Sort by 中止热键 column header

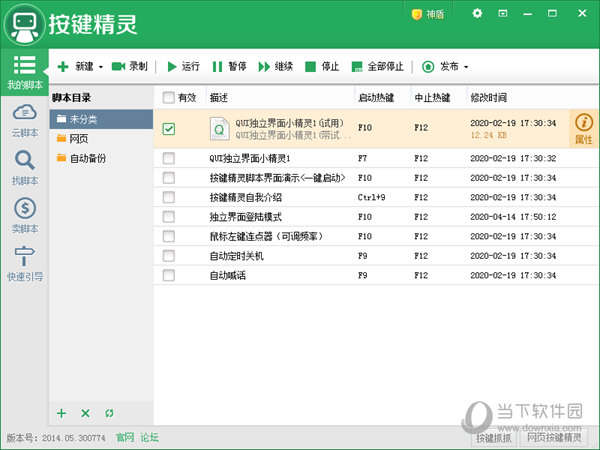(439, 98)
